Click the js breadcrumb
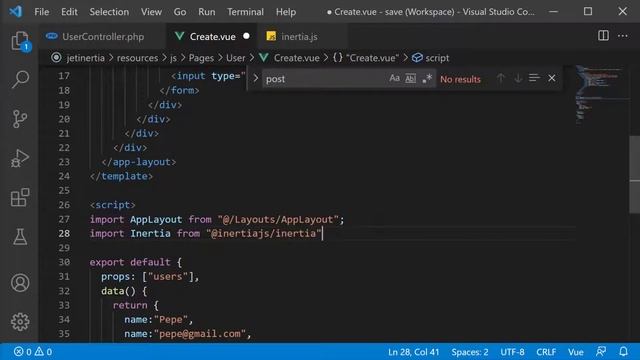The width and height of the screenshot is (640, 360). point(173,58)
